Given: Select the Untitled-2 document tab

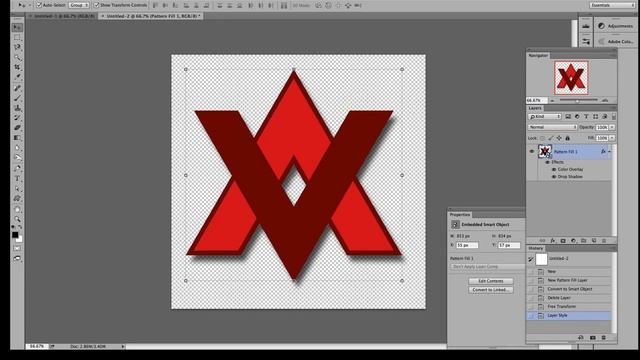Looking at the screenshot, I should [151, 16].
